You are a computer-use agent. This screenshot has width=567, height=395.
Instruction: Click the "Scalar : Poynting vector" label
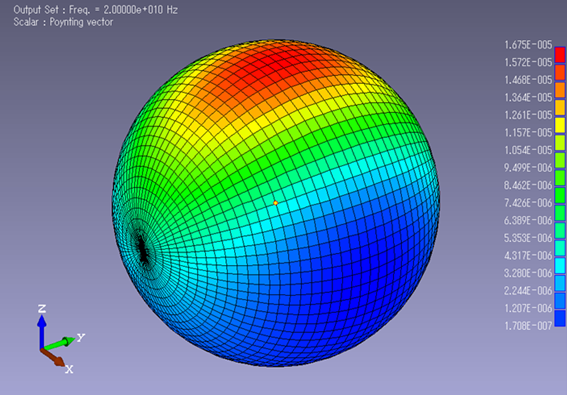[63, 22]
